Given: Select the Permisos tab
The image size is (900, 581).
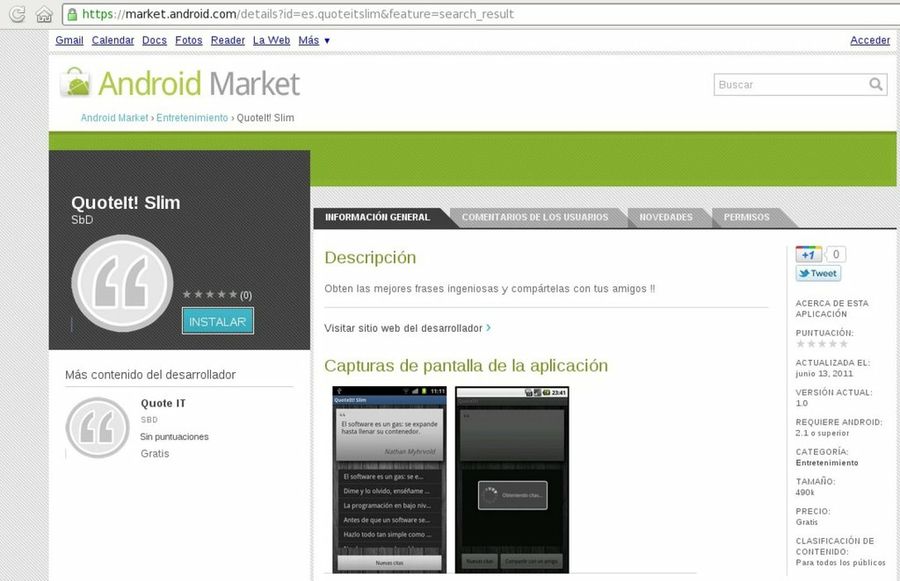Looking at the screenshot, I should click(x=746, y=217).
